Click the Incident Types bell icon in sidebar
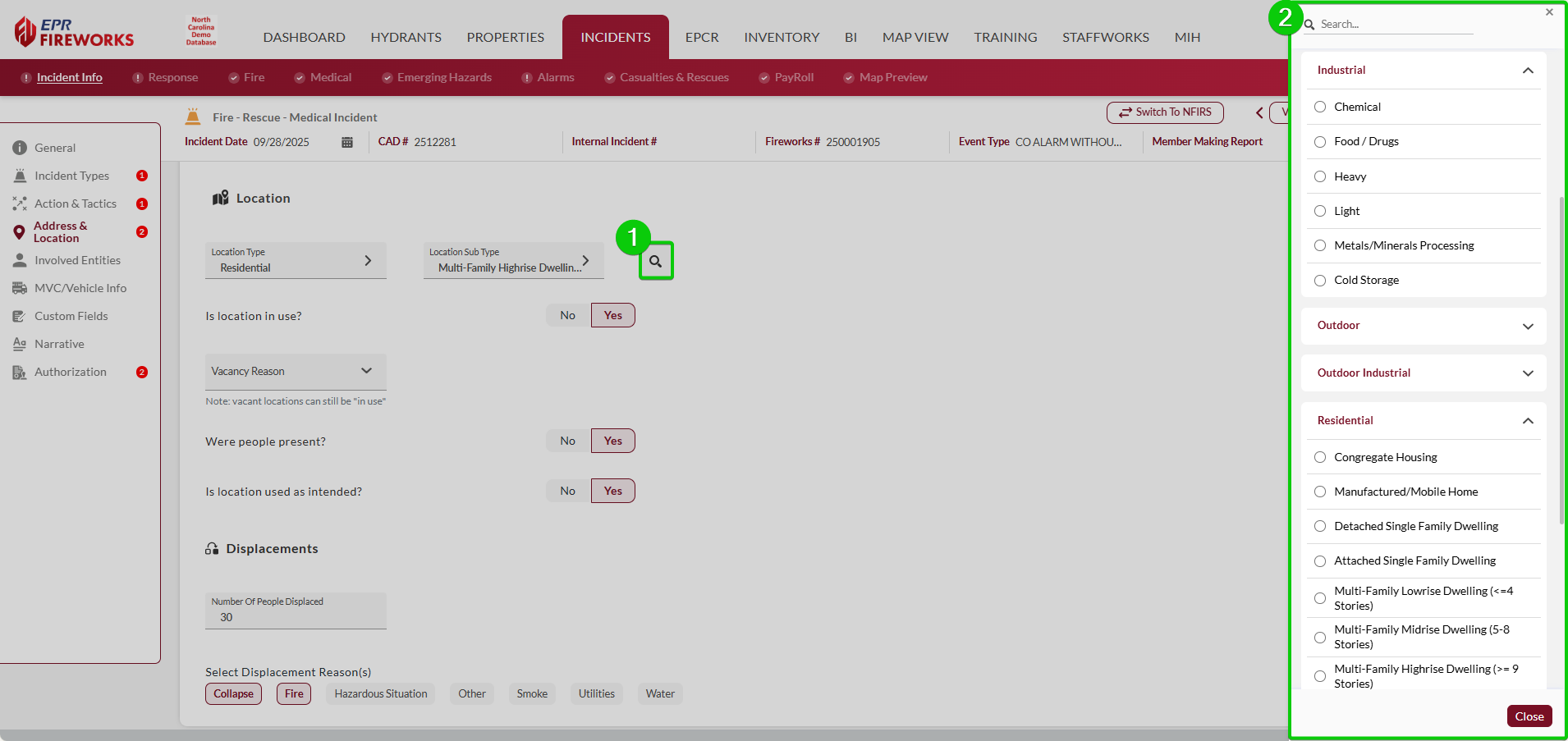Image resolution: width=1568 pixels, height=741 pixels. point(20,176)
